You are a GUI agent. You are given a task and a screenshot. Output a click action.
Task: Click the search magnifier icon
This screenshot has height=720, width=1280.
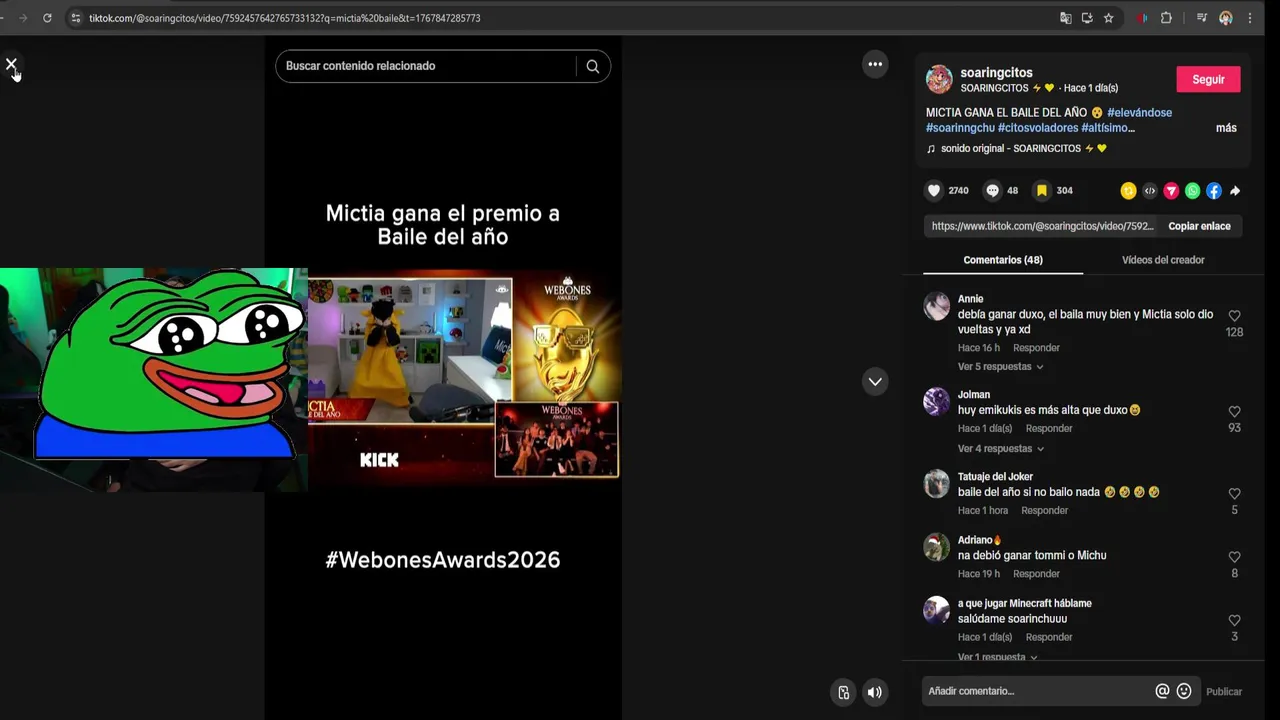point(593,66)
